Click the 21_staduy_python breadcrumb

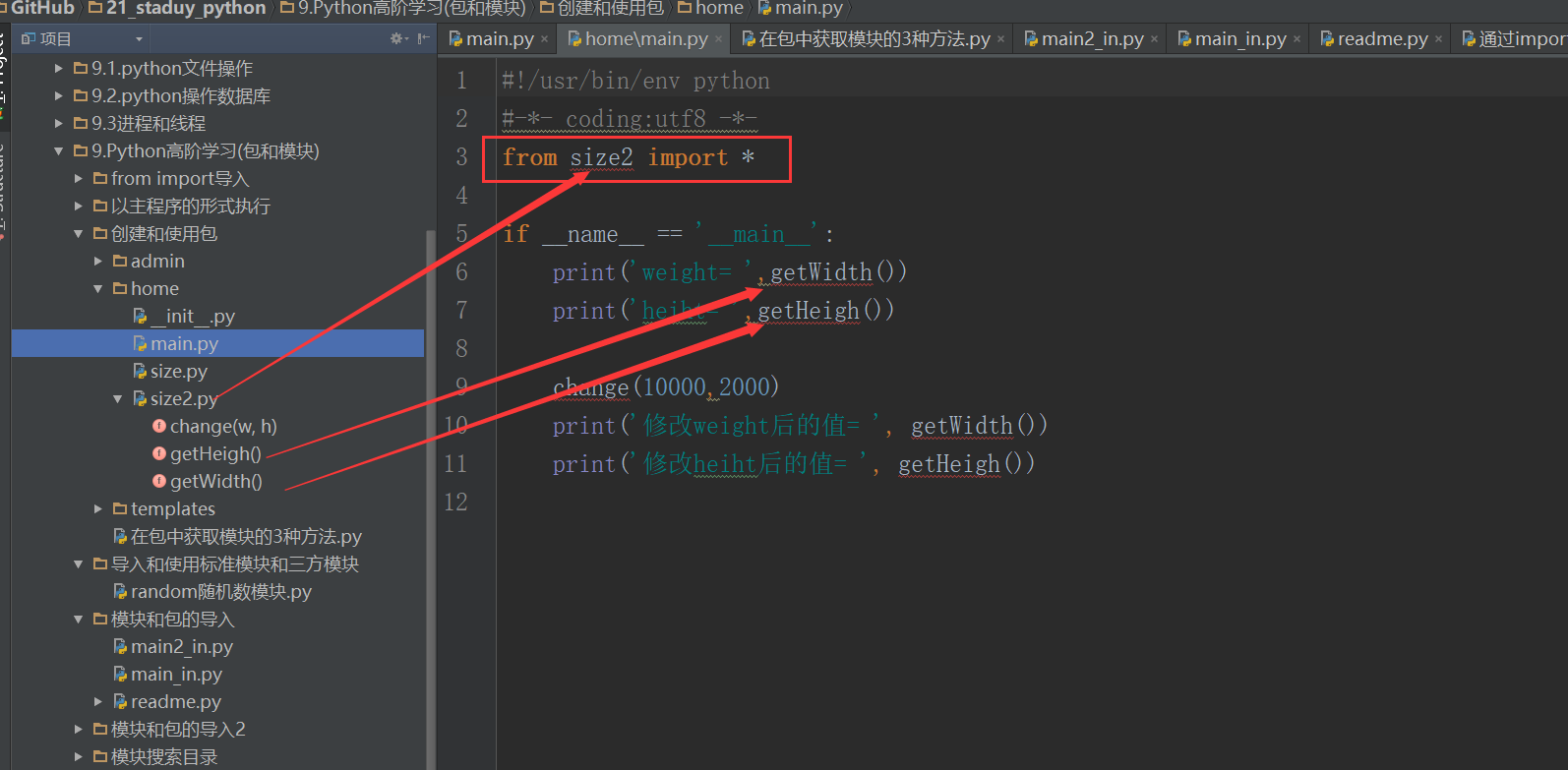[x=185, y=8]
